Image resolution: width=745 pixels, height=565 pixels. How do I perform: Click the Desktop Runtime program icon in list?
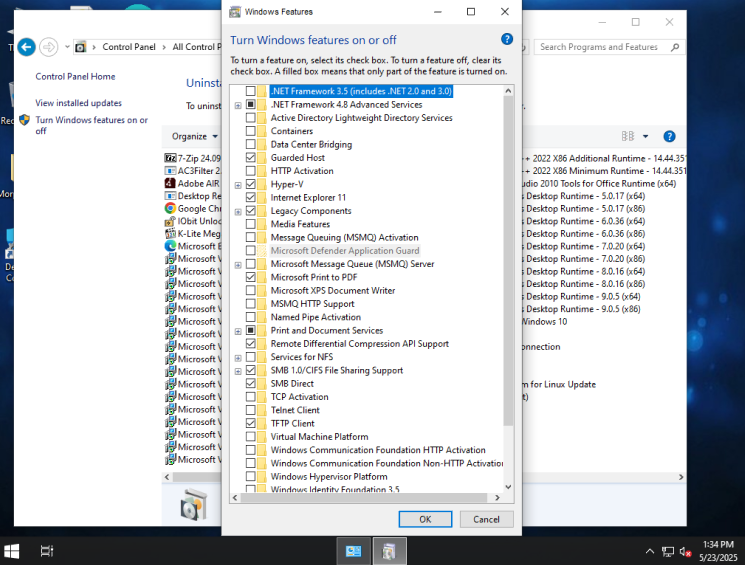(x=170, y=196)
